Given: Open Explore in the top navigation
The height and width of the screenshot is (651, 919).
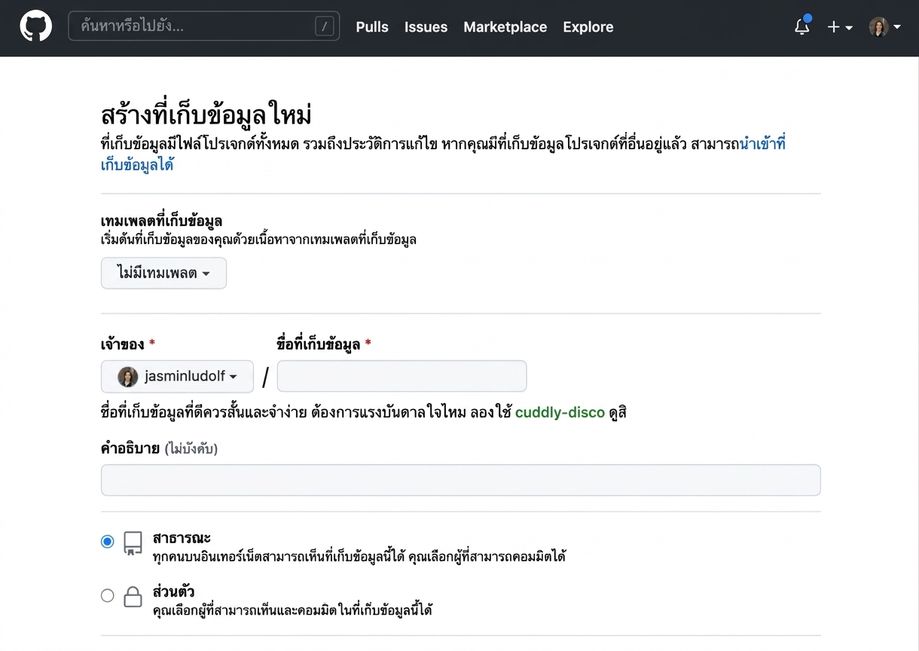Looking at the screenshot, I should pos(588,27).
